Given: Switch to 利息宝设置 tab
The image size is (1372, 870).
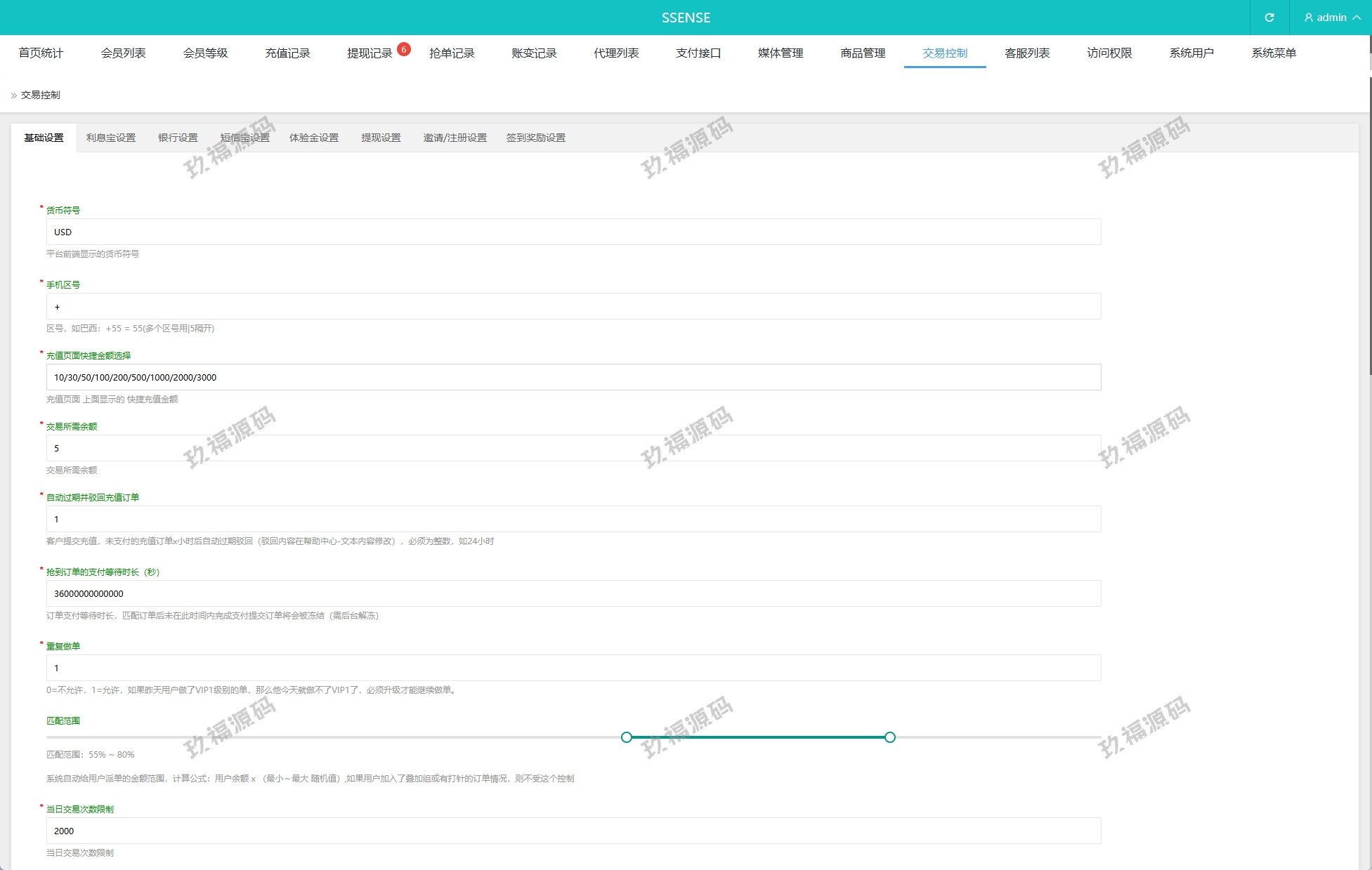Looking at the screenshot, I should tap(111, 138).
